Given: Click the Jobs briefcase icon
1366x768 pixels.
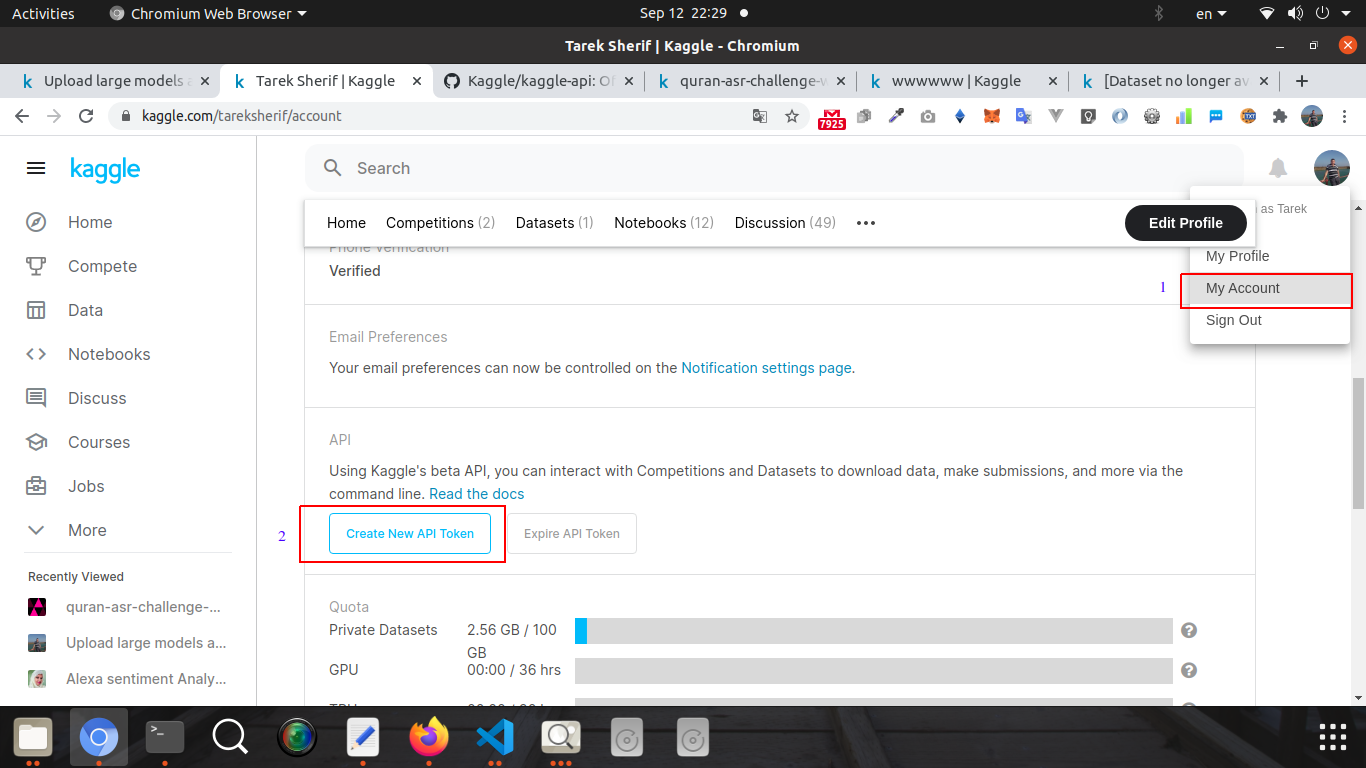Looking at the screenshot, I should click(x=36, y=486).
